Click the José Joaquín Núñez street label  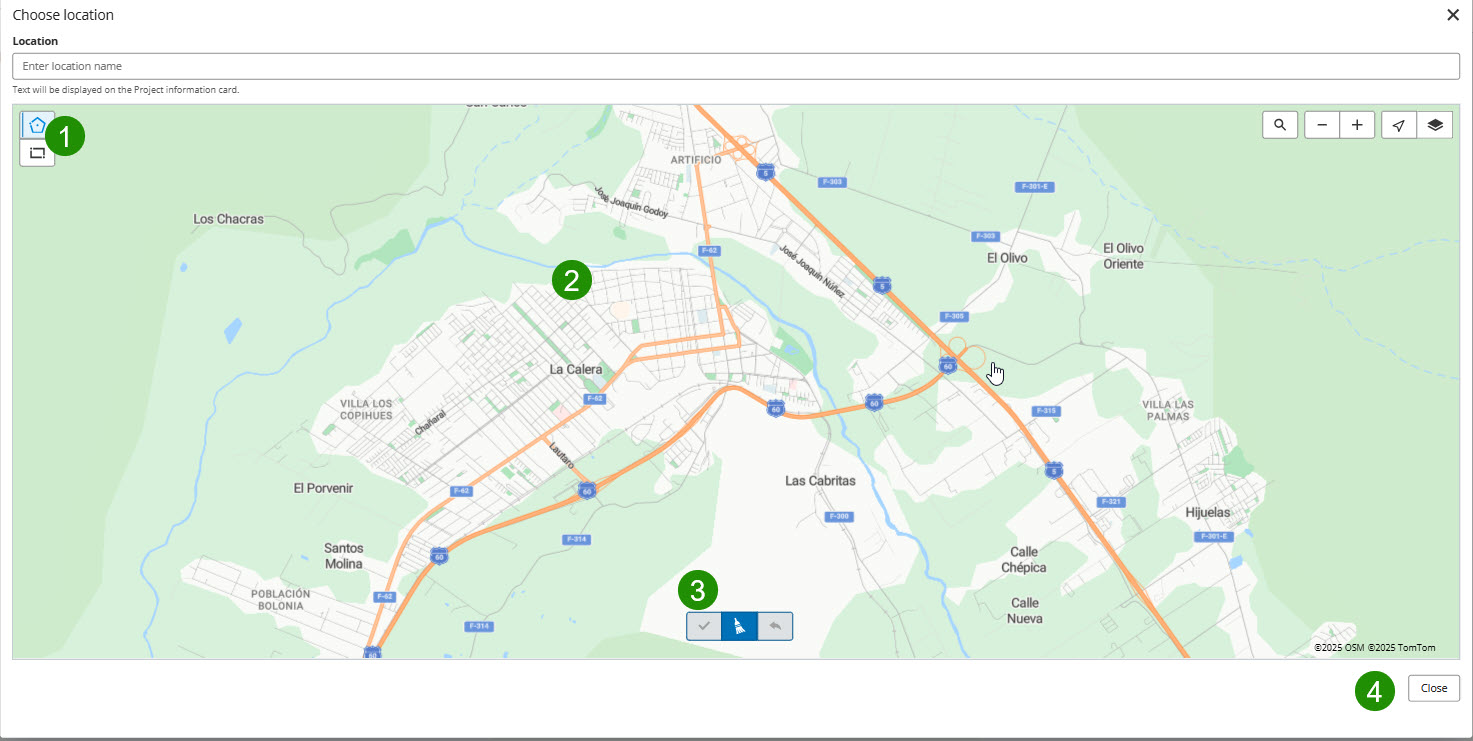[813, 273]
